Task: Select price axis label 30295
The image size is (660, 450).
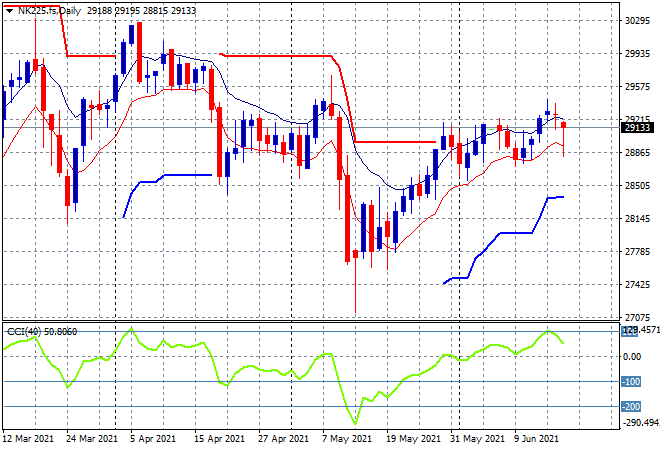Action: [637, 21]
